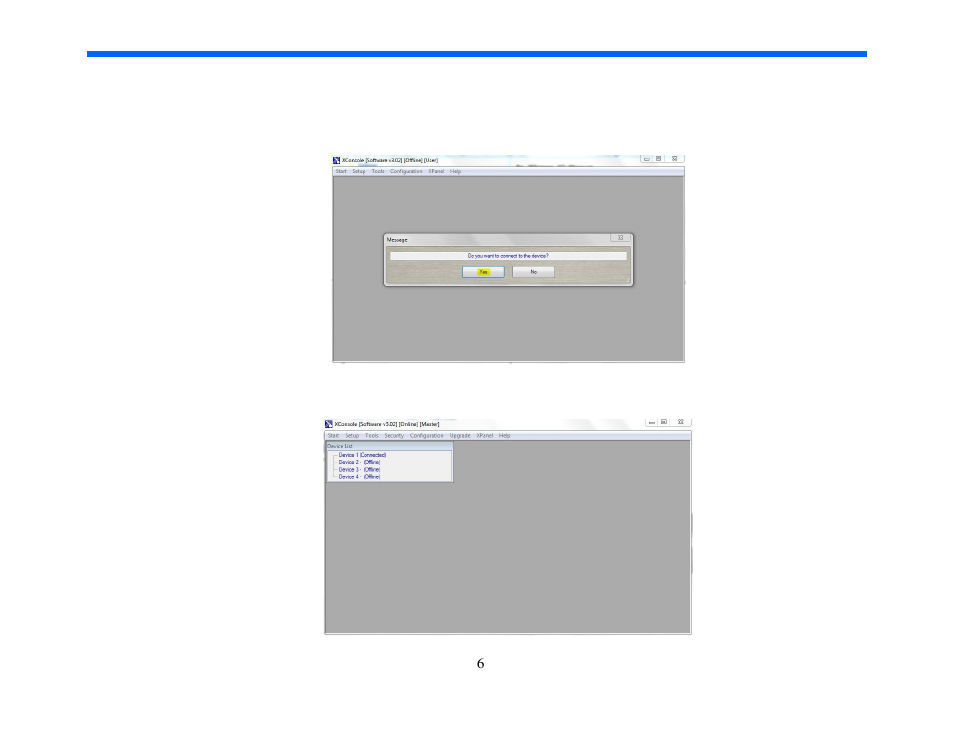This screenshot has width=954, height=738.
Task: Open Tools menu in Online XConsole window
Action: click(x=372, y=436)
